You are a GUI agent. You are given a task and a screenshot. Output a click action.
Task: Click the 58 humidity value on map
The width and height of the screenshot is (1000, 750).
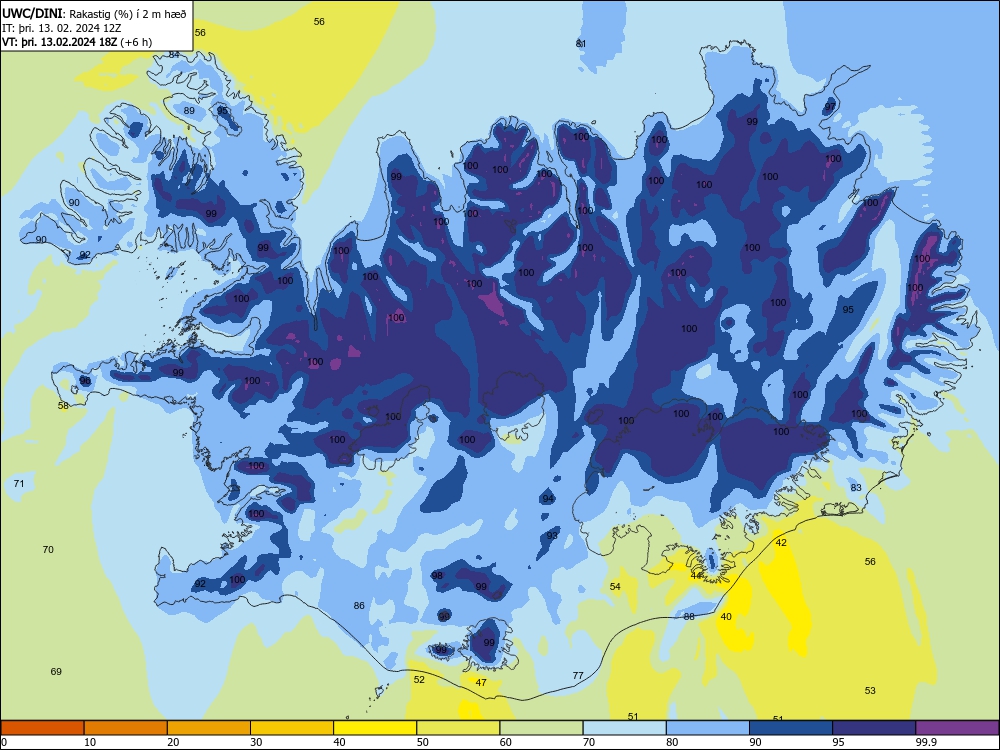point(63,405)
